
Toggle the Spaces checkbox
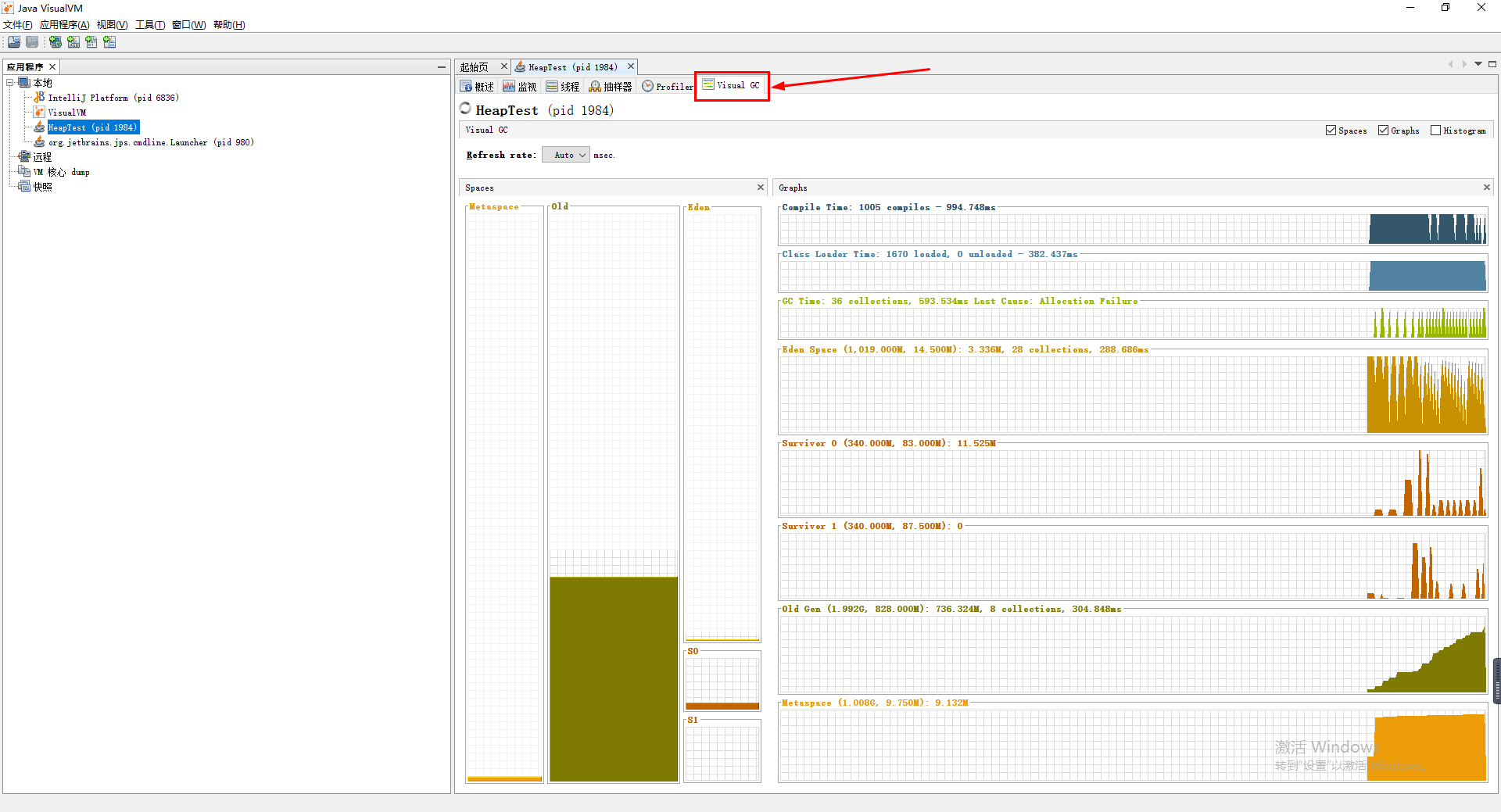click(1331, 131)
